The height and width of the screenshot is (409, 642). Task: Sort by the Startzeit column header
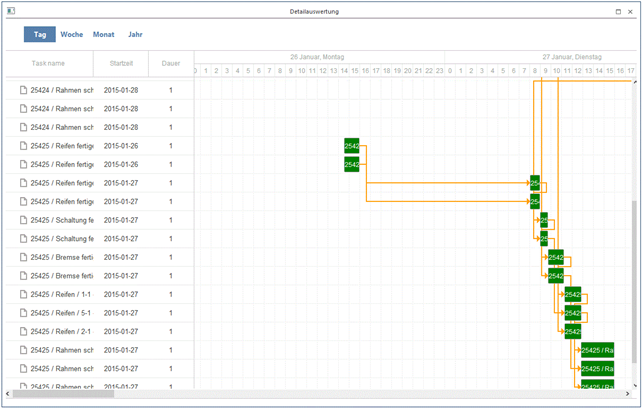click(x=120, y=62)
